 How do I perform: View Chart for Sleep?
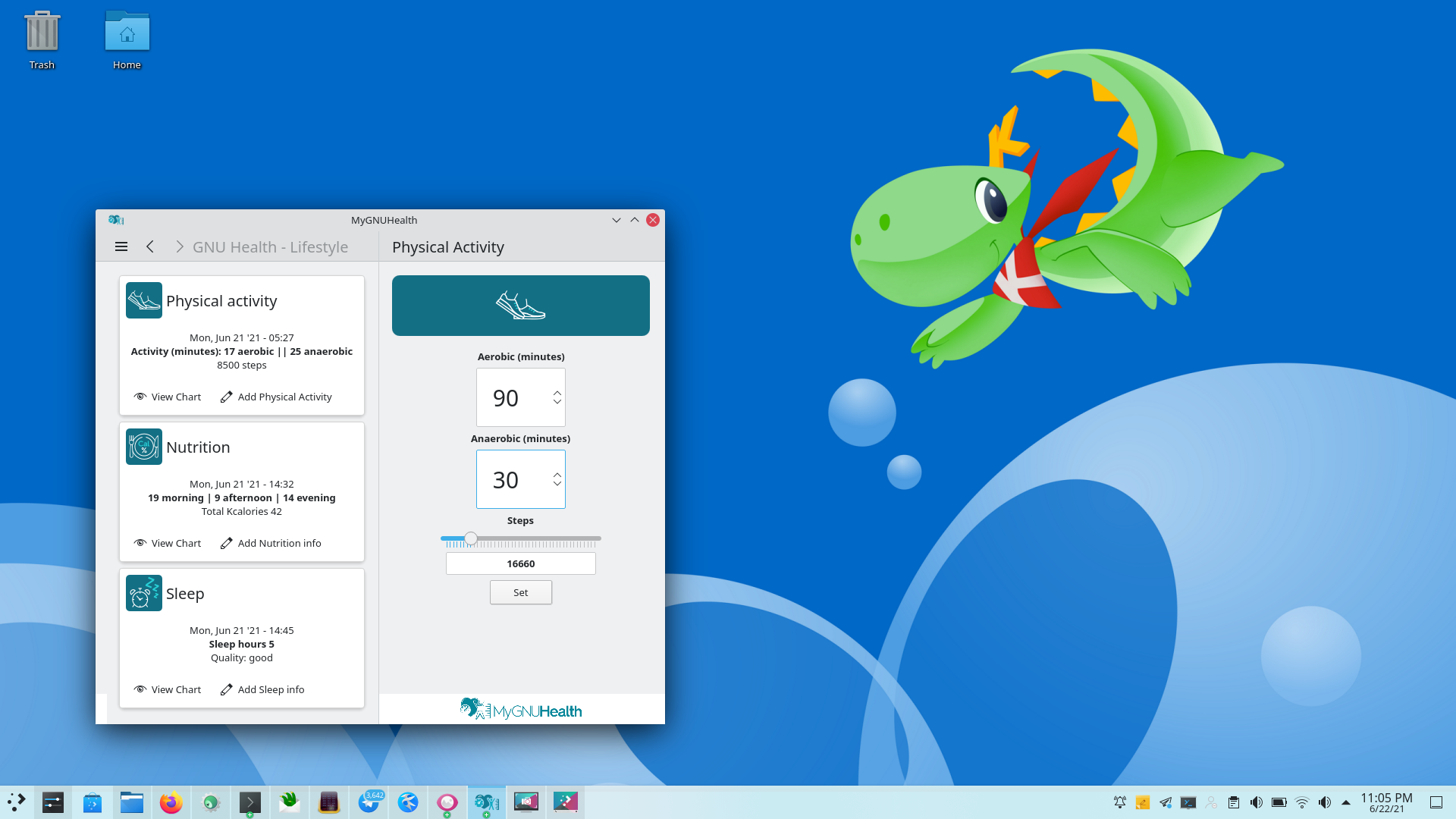click(168, 689)
